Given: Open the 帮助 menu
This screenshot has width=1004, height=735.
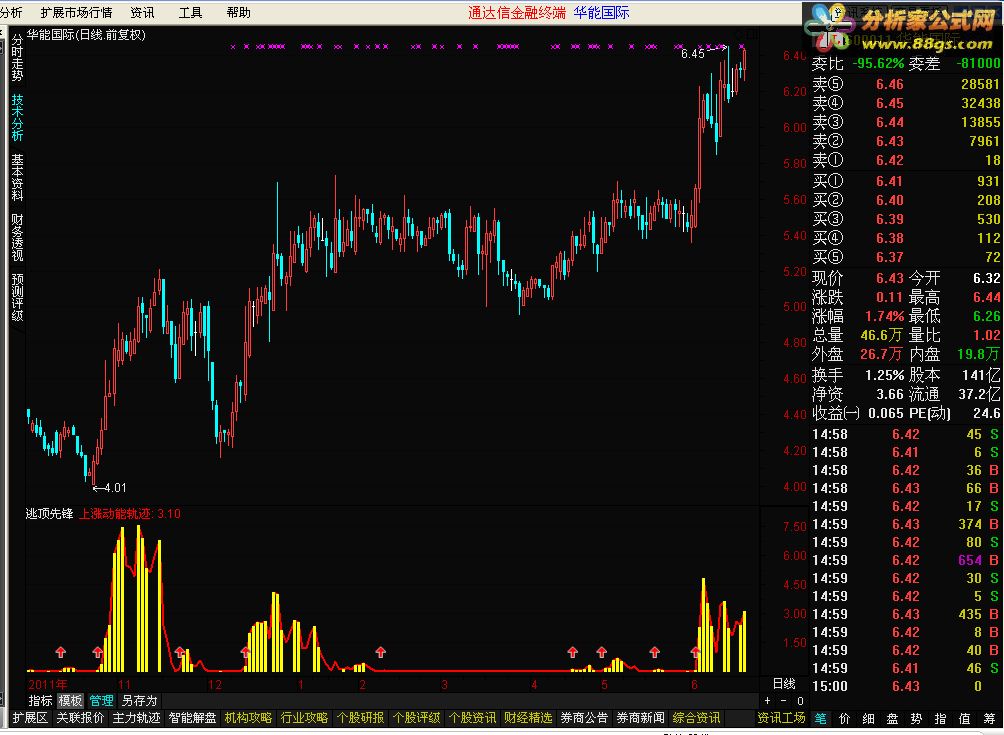Looking at the screenshot, I should pos(238,12).
